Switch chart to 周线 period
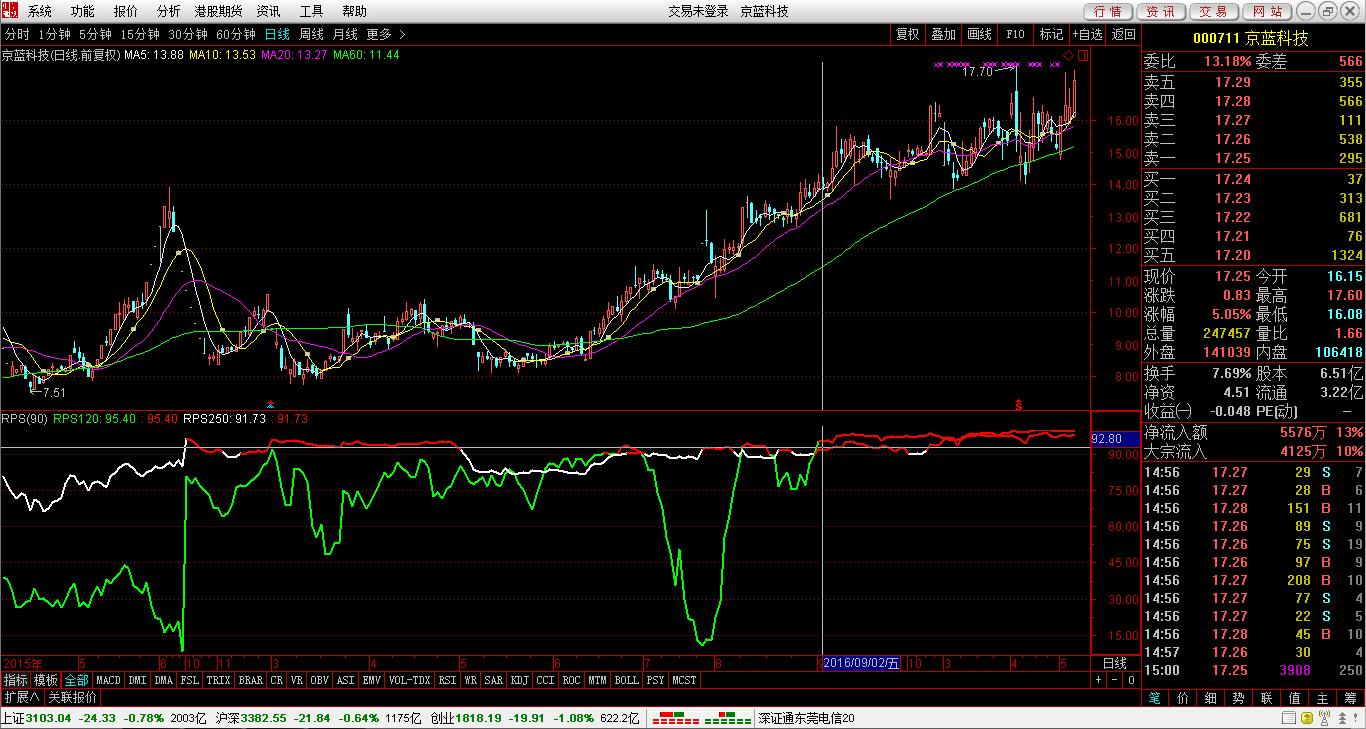The height and width of the screenshot is (729, 1366). pyautogui.click(x=311, y=34)
